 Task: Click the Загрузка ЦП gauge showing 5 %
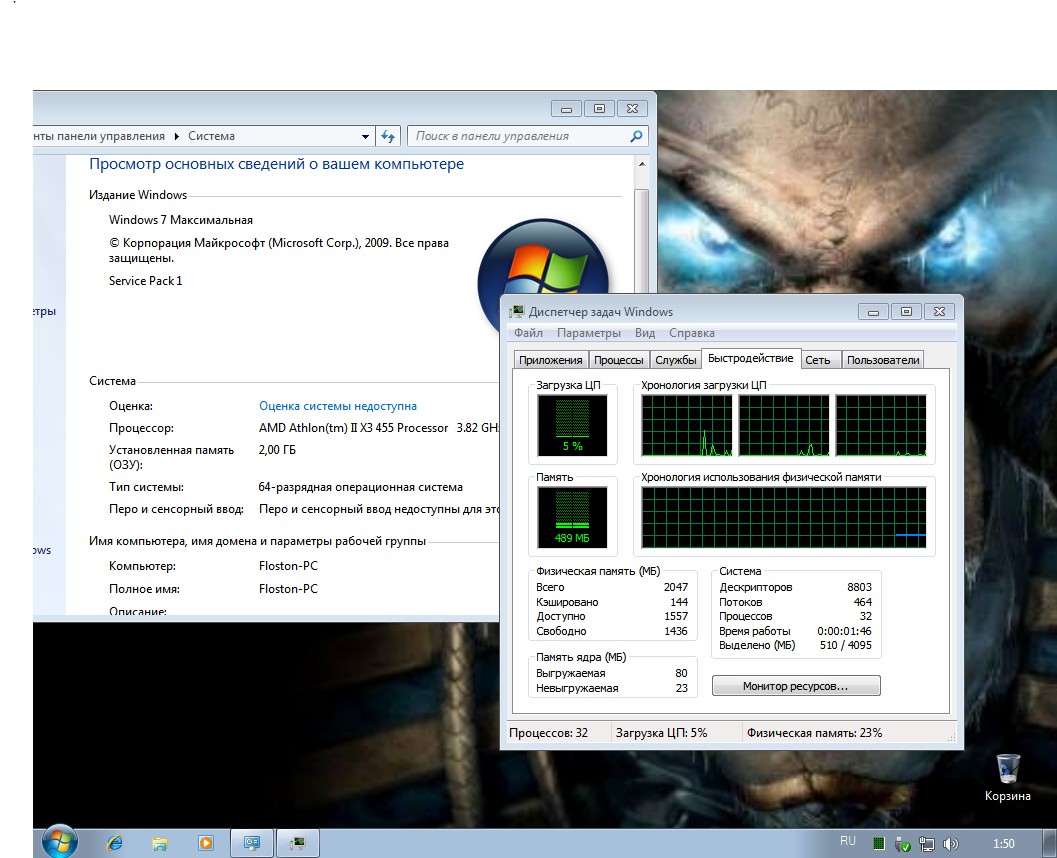pos(572,425)
